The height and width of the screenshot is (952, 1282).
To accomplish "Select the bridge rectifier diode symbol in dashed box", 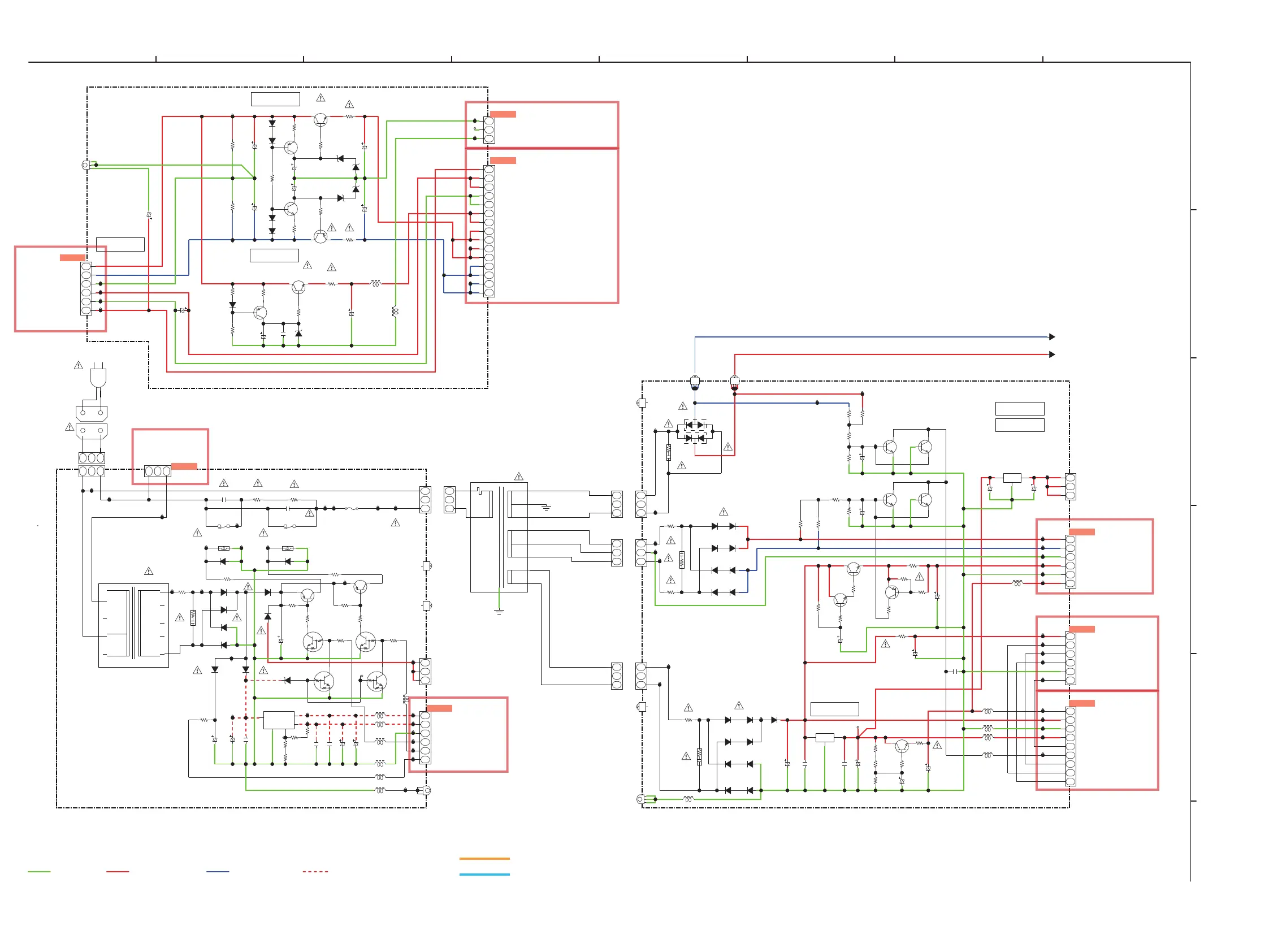I will tap(695, 432).
